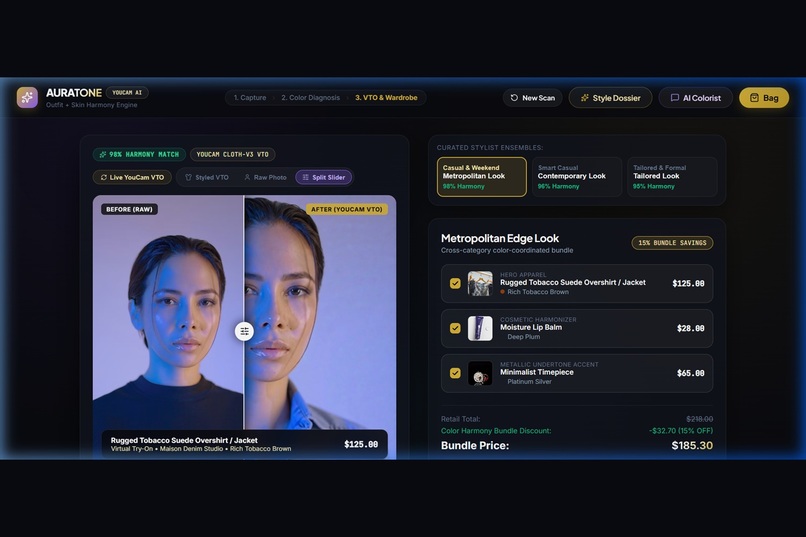Click the 15% Bundle Savings badge
The height and width of the screenshot is (537, 806).
click(x=672, y=243)
